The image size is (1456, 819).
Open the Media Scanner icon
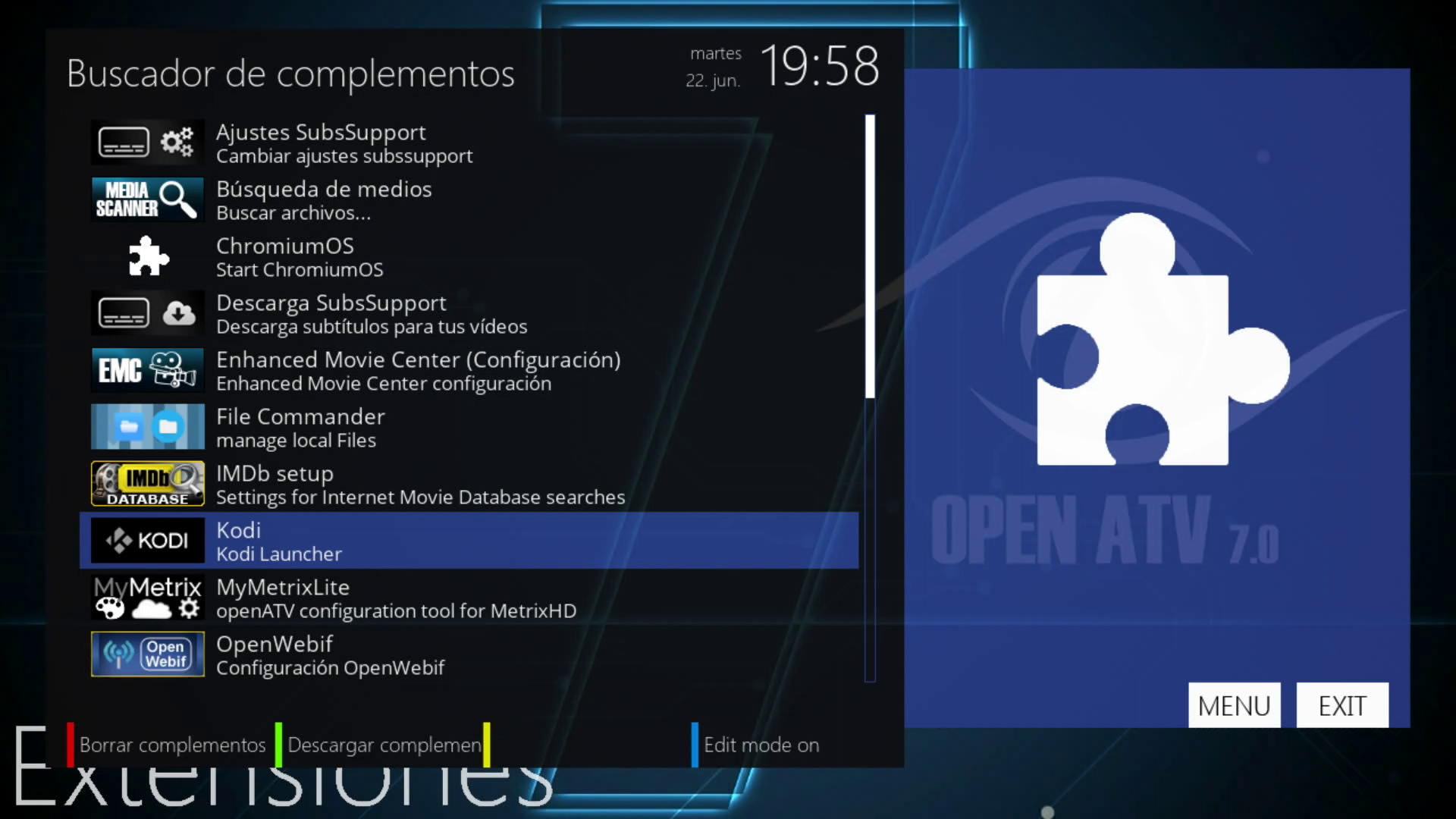(x=147, y=199)
